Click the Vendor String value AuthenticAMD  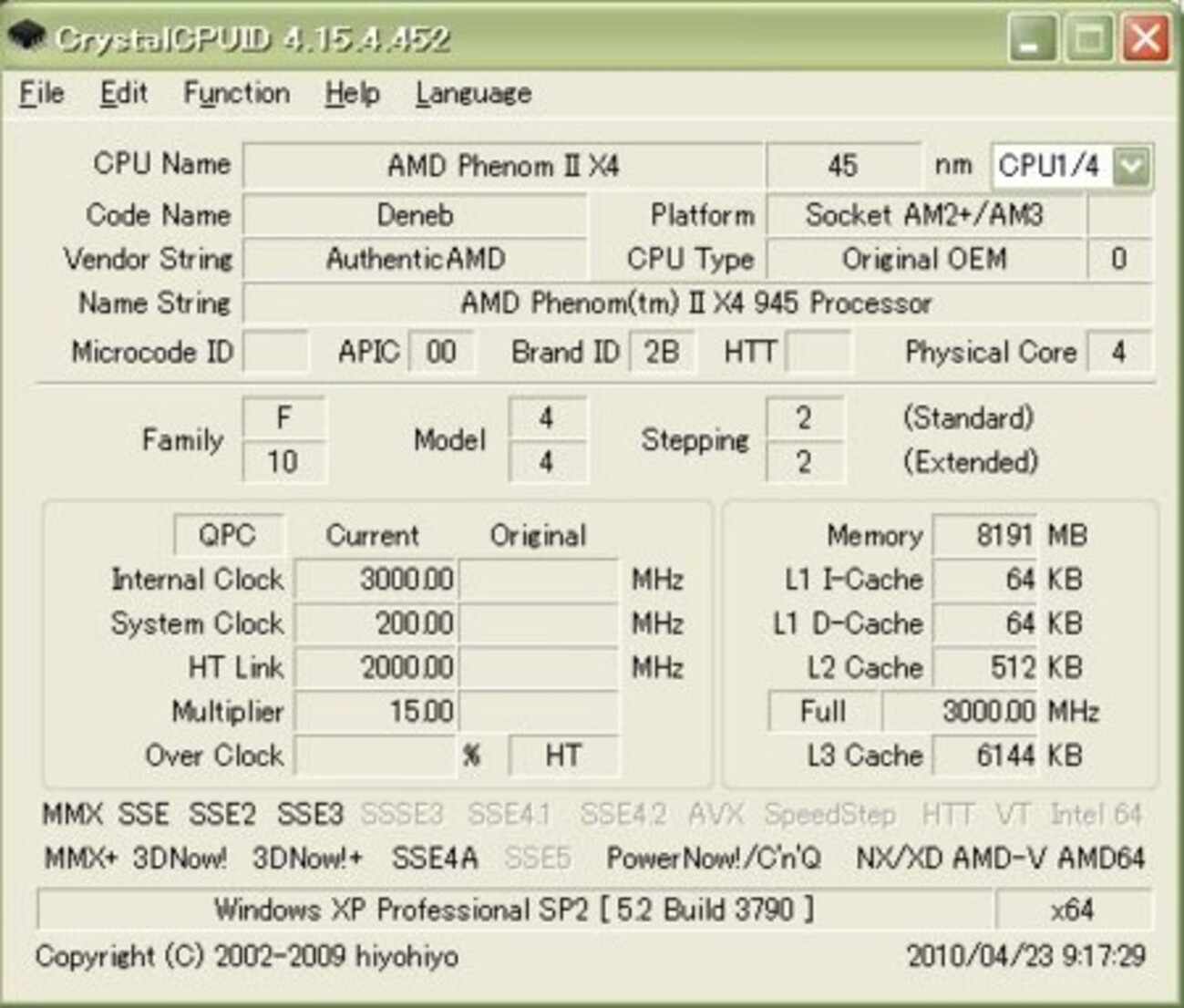416,259
